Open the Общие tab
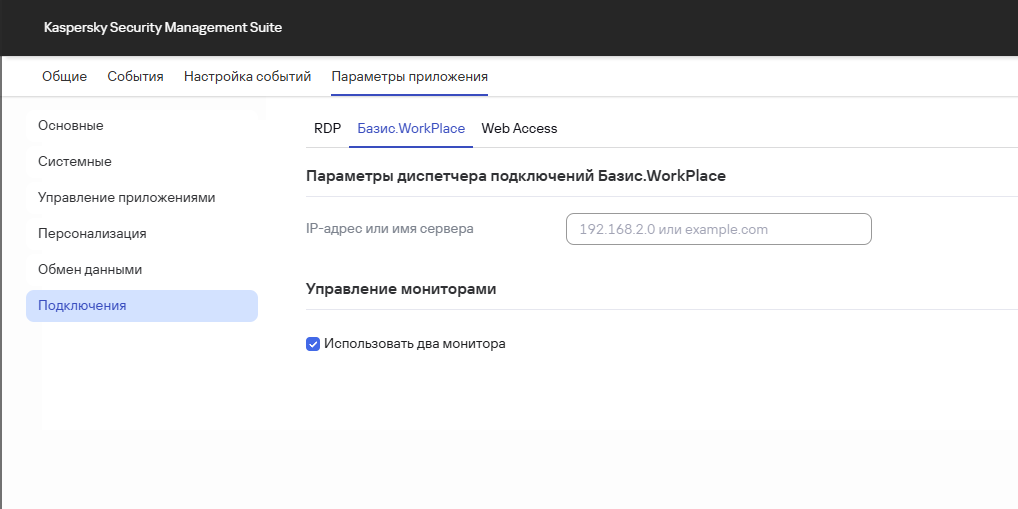This screenshot has width=1018, height=509. pyautogui.click(x=64, y=76)
